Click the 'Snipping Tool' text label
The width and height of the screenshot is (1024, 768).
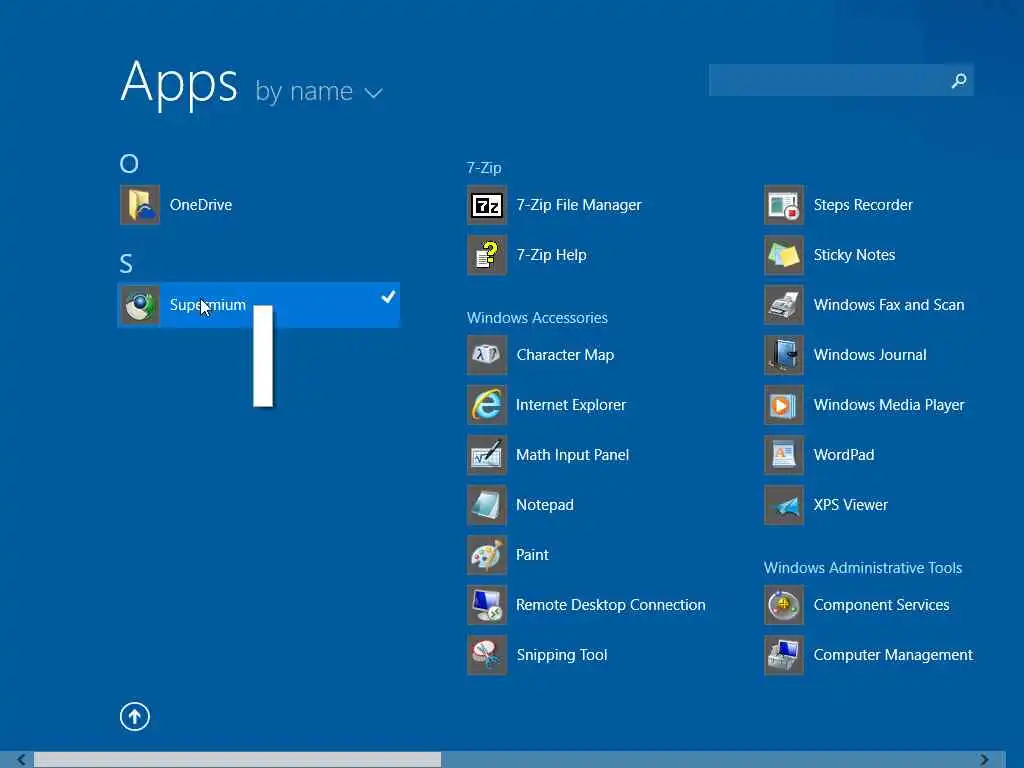point(562,655)
